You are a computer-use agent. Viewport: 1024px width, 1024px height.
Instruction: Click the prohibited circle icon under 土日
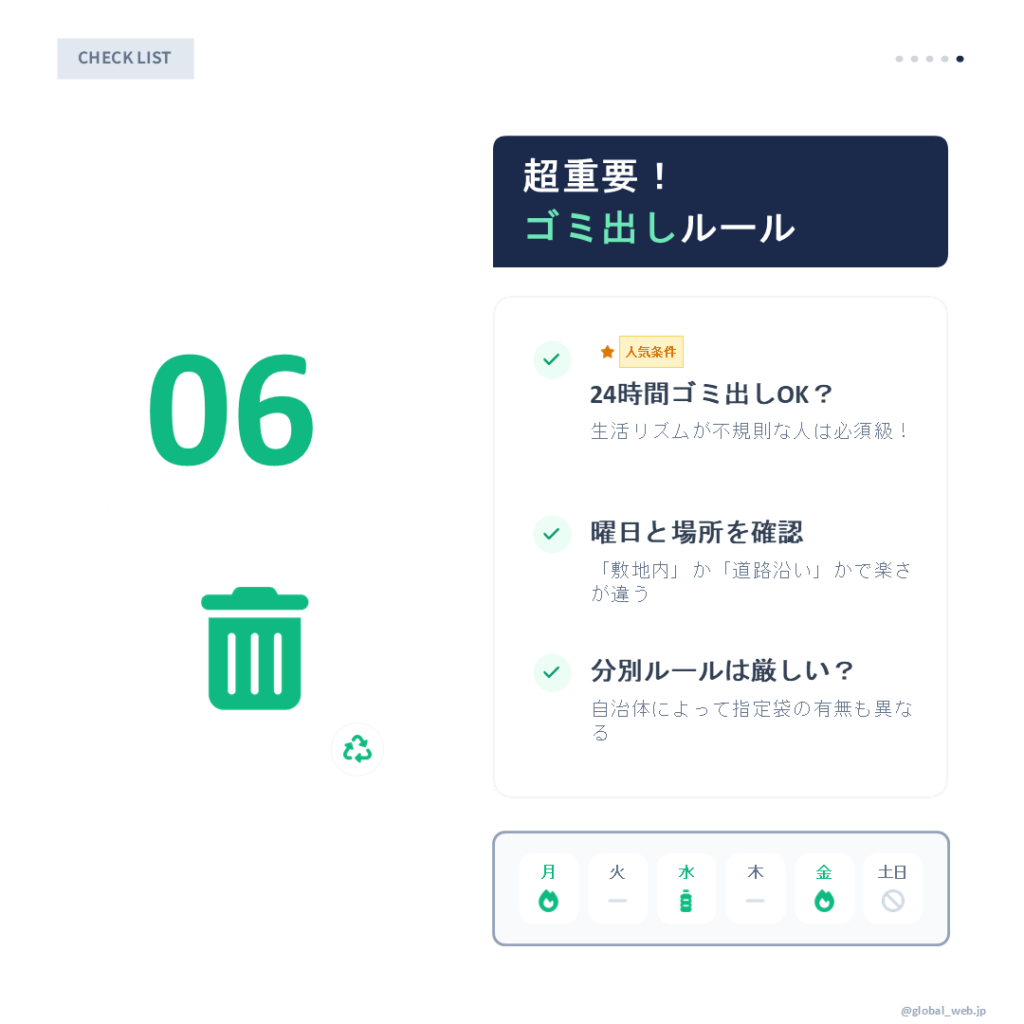click(893, 901)
